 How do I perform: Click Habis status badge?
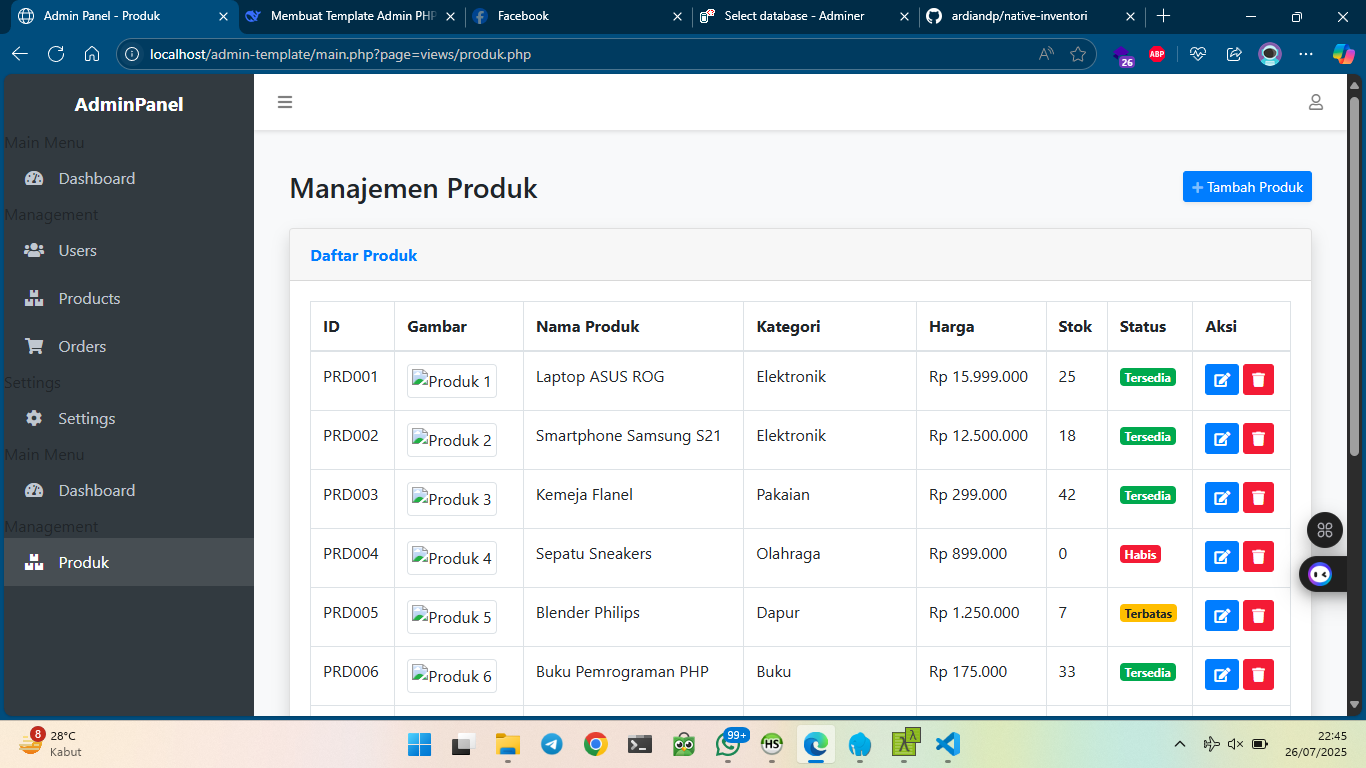tap(1140, 554)
